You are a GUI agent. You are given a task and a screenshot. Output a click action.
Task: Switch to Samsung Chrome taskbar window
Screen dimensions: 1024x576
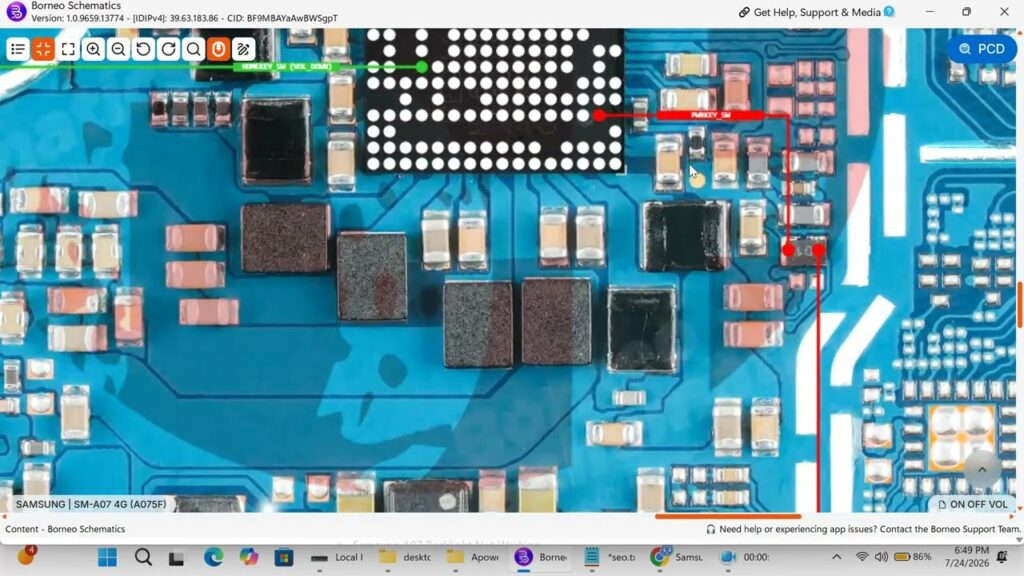pyautogui.click(x=677, y=557)
